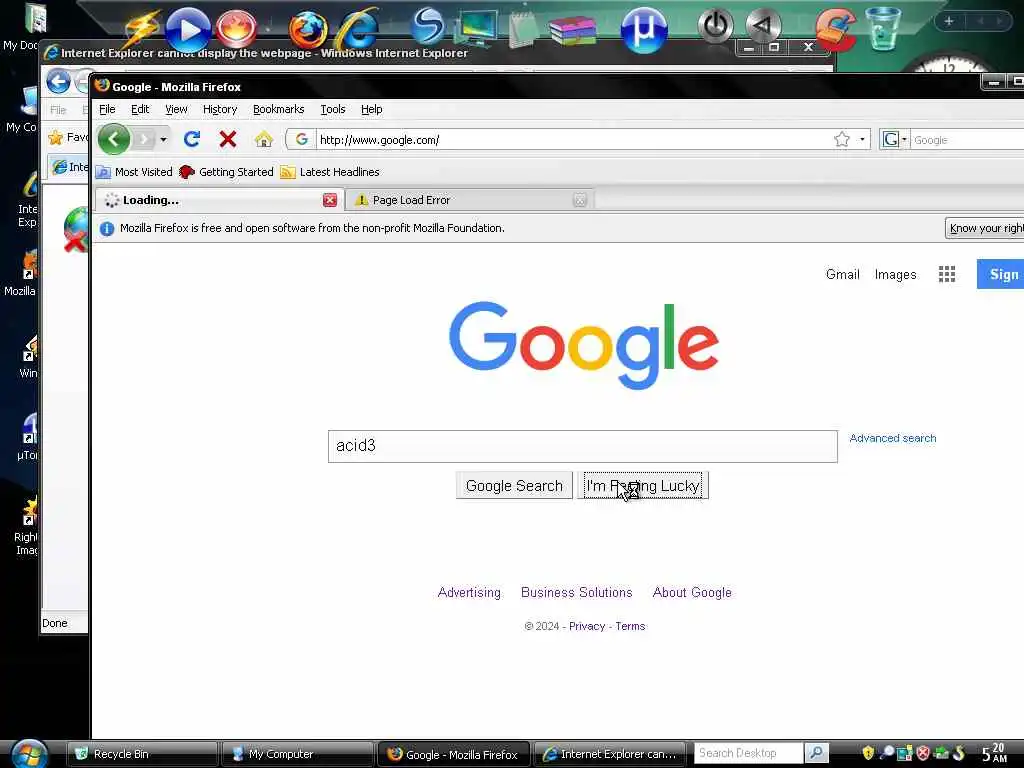Open Advanced search link
The width and height of the screenshot is (1024, 768).
pyautogui.click(x=893, y=438)
